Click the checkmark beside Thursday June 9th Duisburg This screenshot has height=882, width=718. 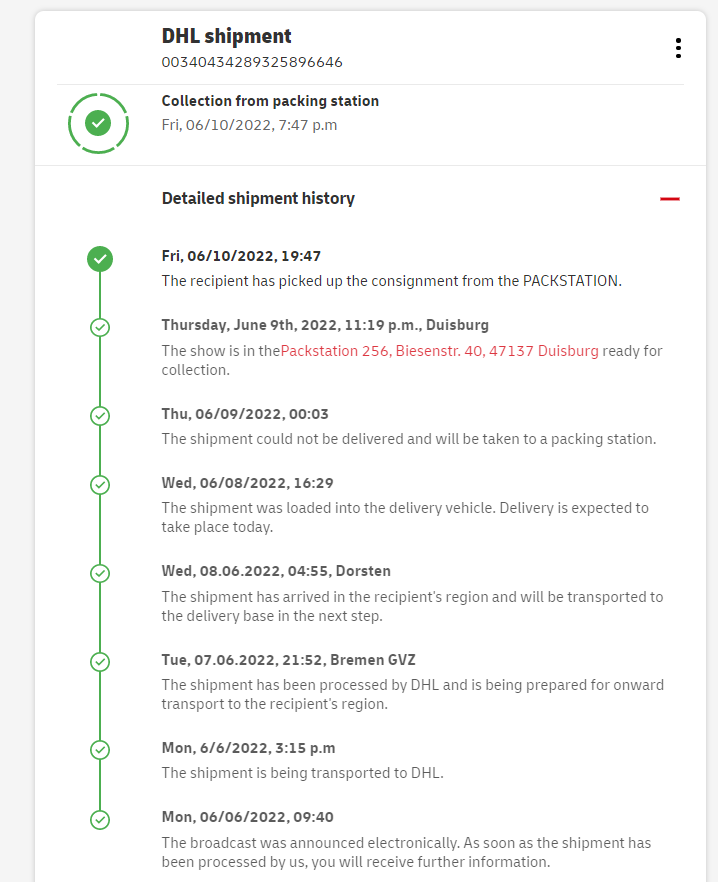click(x=100, y=327)
